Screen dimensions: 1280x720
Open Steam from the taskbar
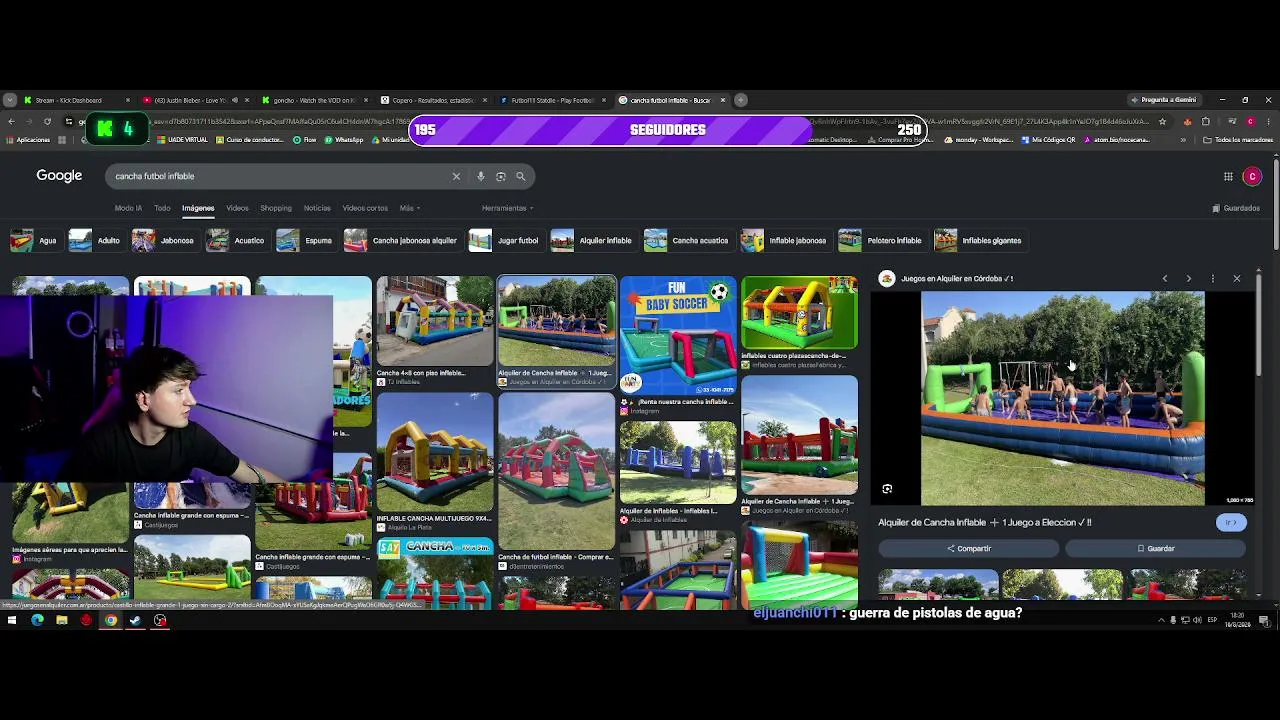pyautogui.click(x=135, y=620)
